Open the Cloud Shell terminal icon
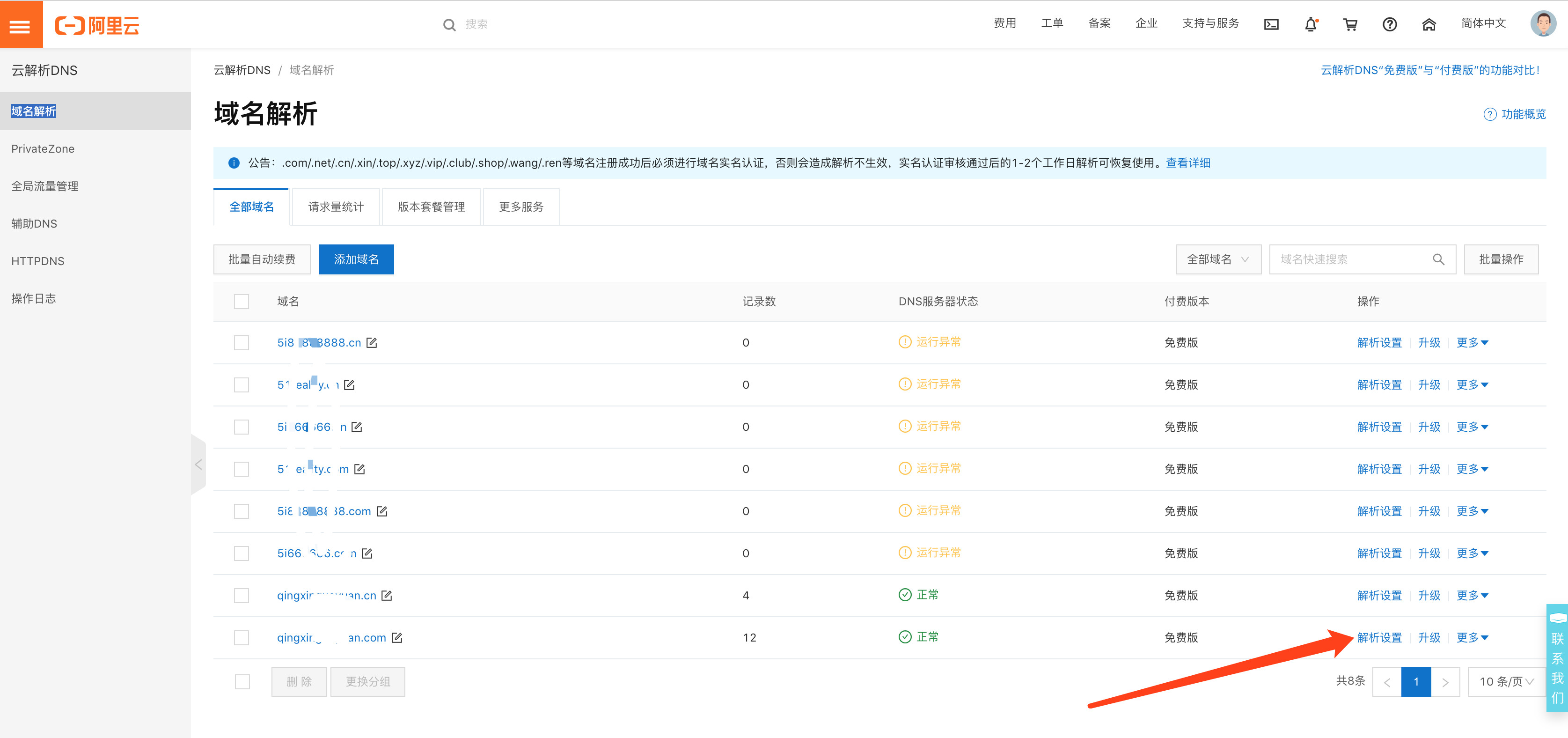Image resolution: width=1568 pixels, height=738 pixels. point(1271,24)
